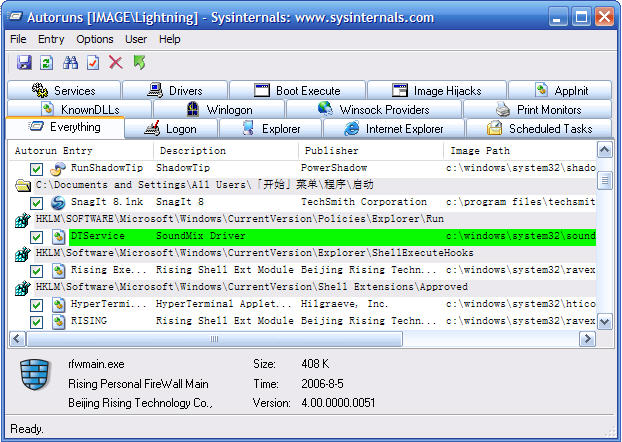Select the Everything tab
The image size is (622, 442).
coord(65,127)
